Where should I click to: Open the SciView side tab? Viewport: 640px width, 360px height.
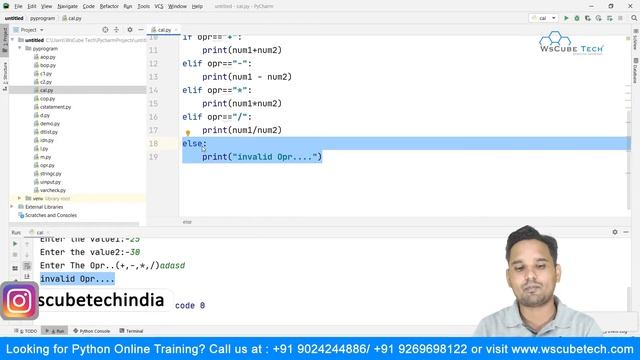coord(636,40)
